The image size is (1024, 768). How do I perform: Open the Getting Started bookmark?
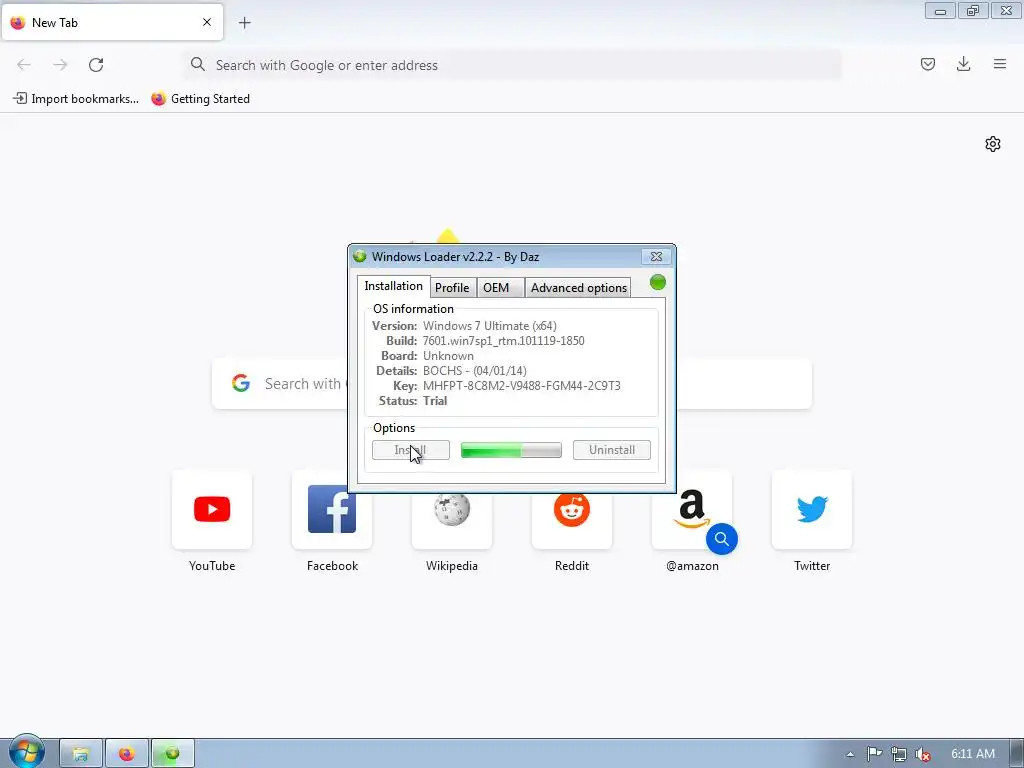tap(200, 99)
